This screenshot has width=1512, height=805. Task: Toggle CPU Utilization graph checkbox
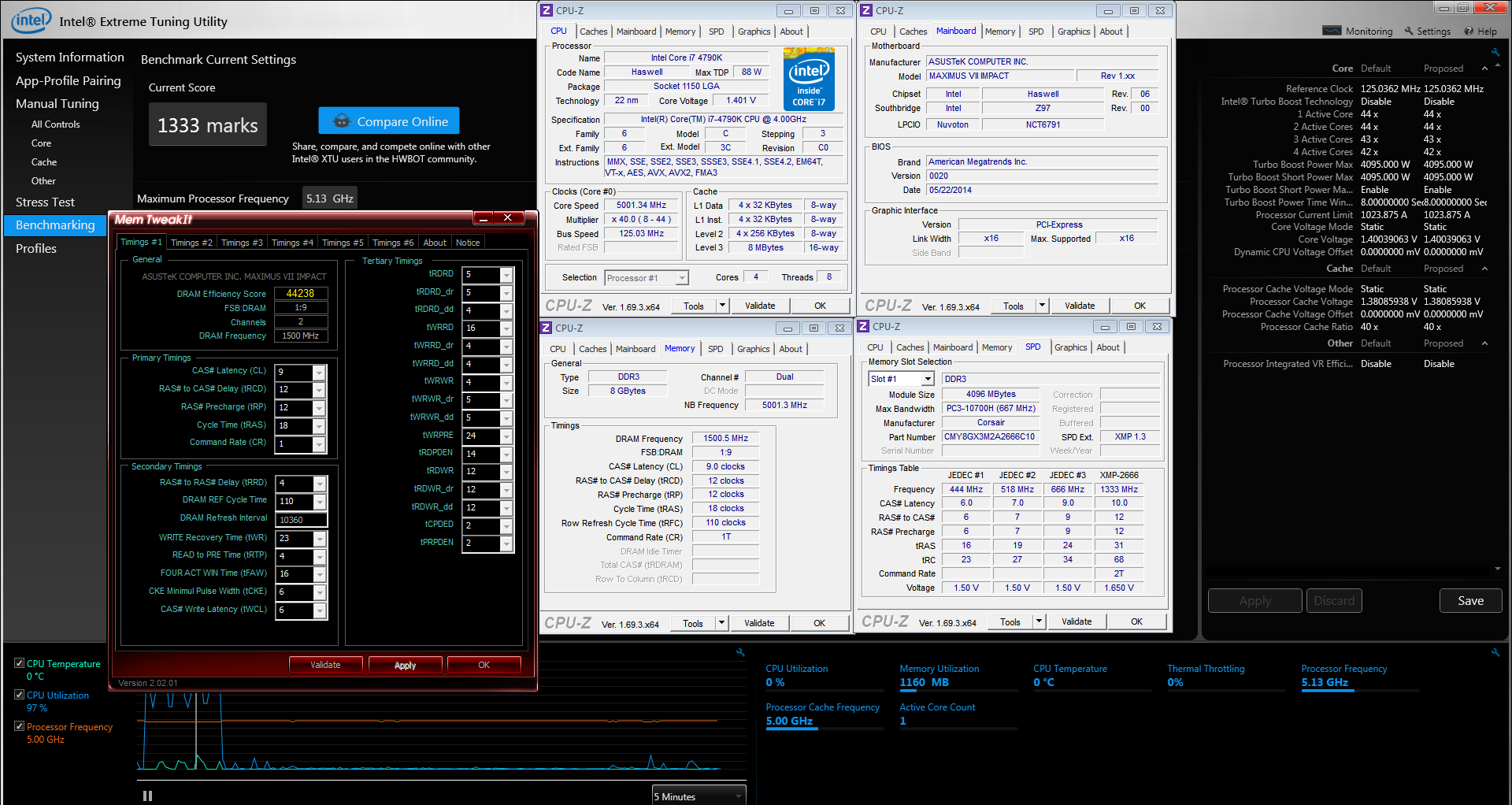tap(20, 695)
